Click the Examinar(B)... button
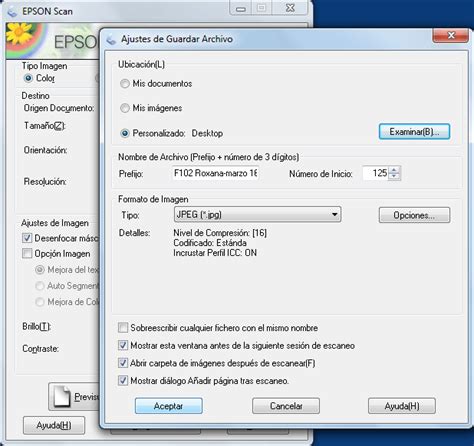Viewport: 474px width, 446px height. (414, 132)
